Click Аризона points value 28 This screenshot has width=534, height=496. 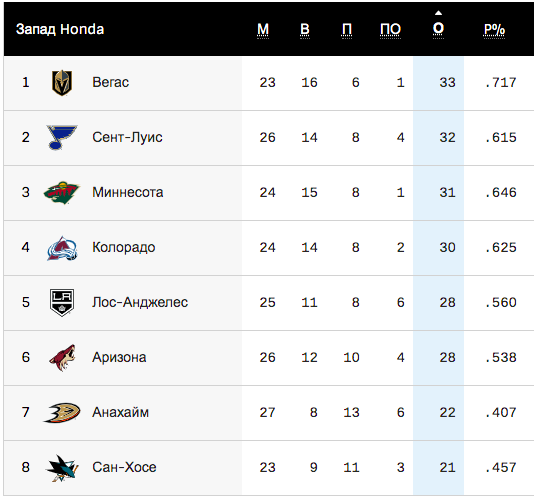(x=447, y=358)
